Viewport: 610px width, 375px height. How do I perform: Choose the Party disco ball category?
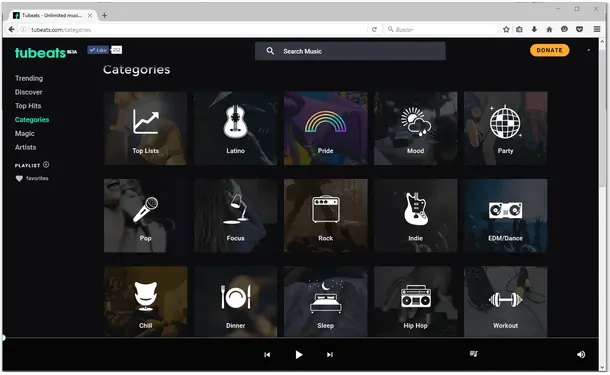click(x=505, y=128)
